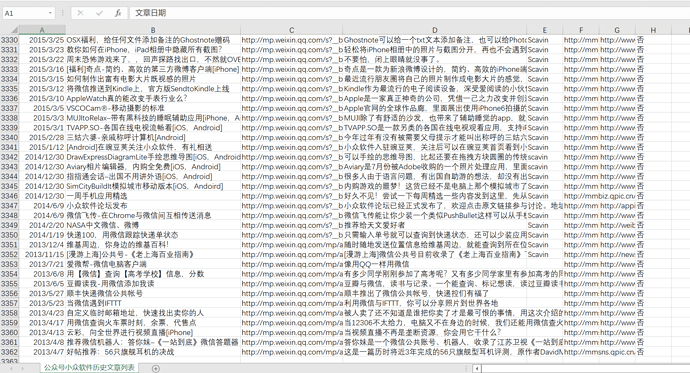Viewport: 690px width, 373px height.
Task: Select row header 3330
Action: click(9, 40)
